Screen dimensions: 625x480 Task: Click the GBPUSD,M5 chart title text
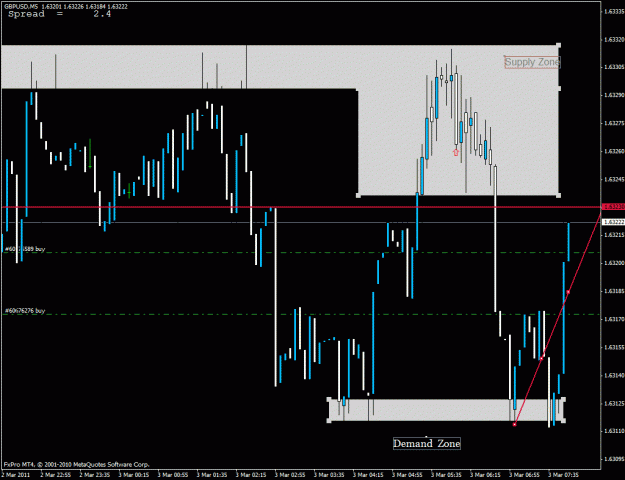pos(65,6)
